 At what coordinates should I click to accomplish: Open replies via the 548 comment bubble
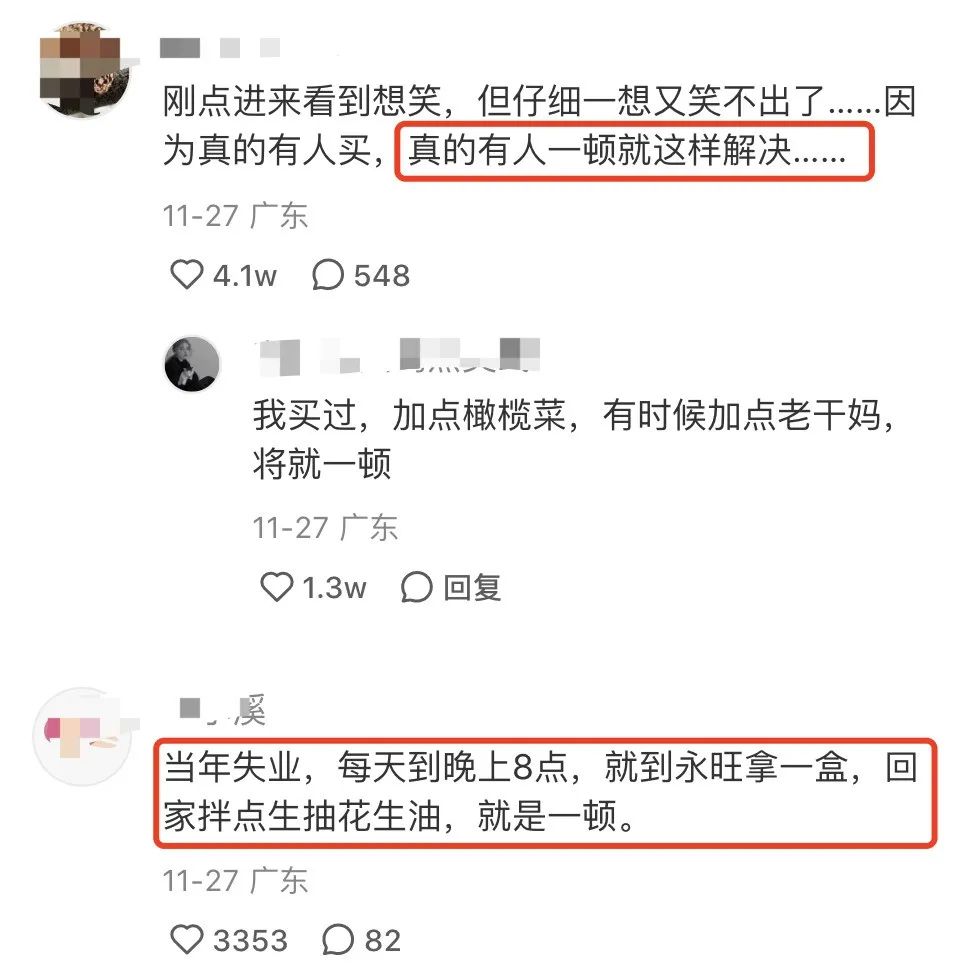[327, 274]
